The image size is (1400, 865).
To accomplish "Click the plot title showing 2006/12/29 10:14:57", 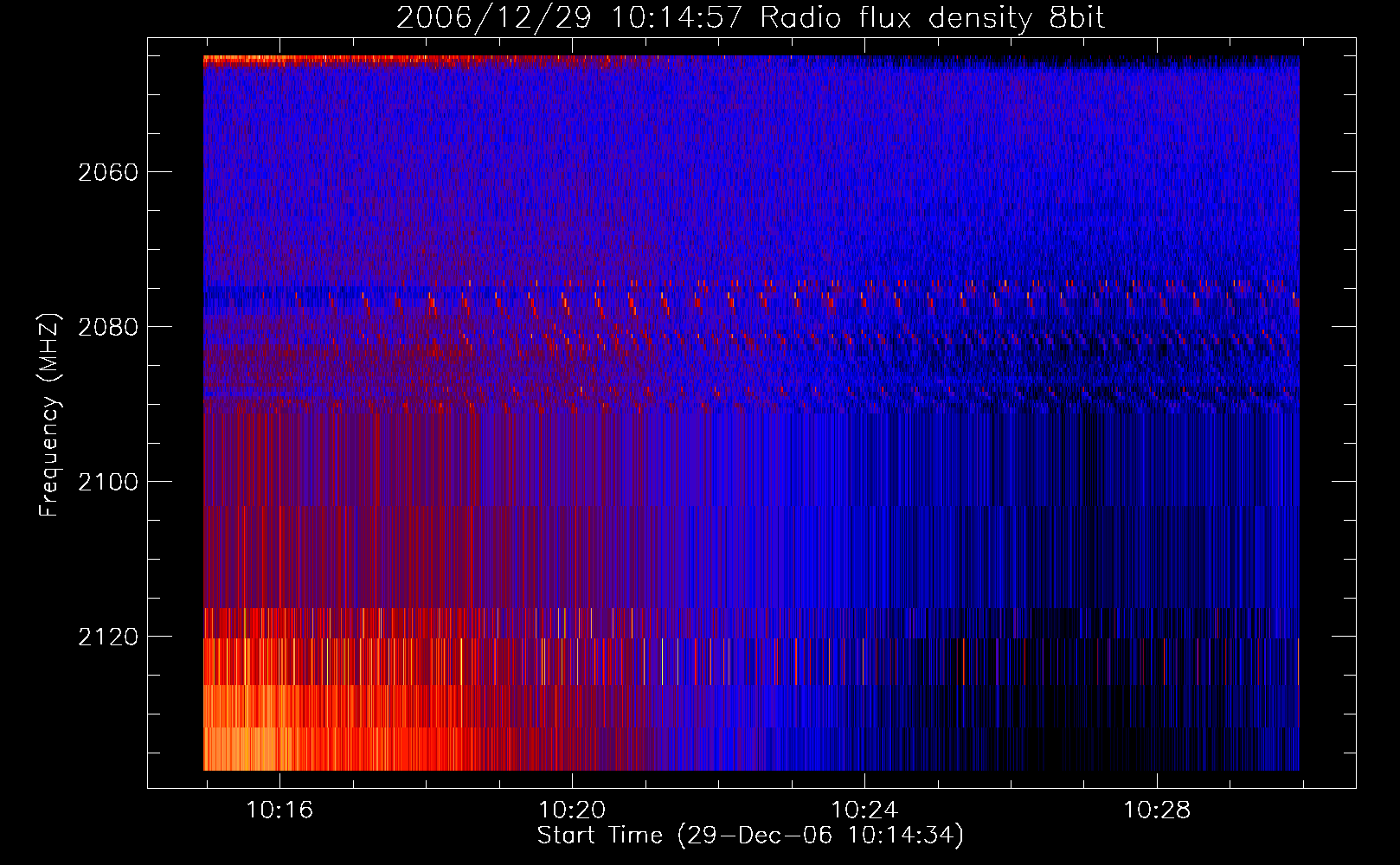I will (750, 17).
